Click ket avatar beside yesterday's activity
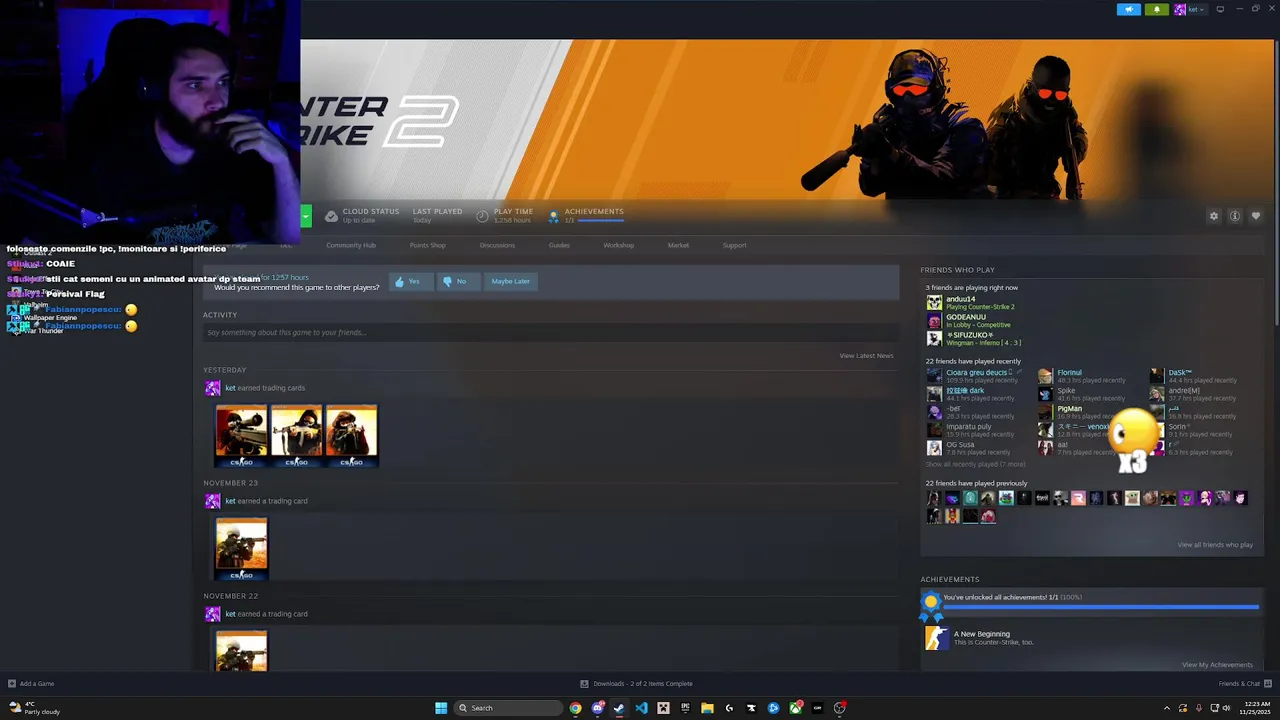 click(x=212, y=388)
